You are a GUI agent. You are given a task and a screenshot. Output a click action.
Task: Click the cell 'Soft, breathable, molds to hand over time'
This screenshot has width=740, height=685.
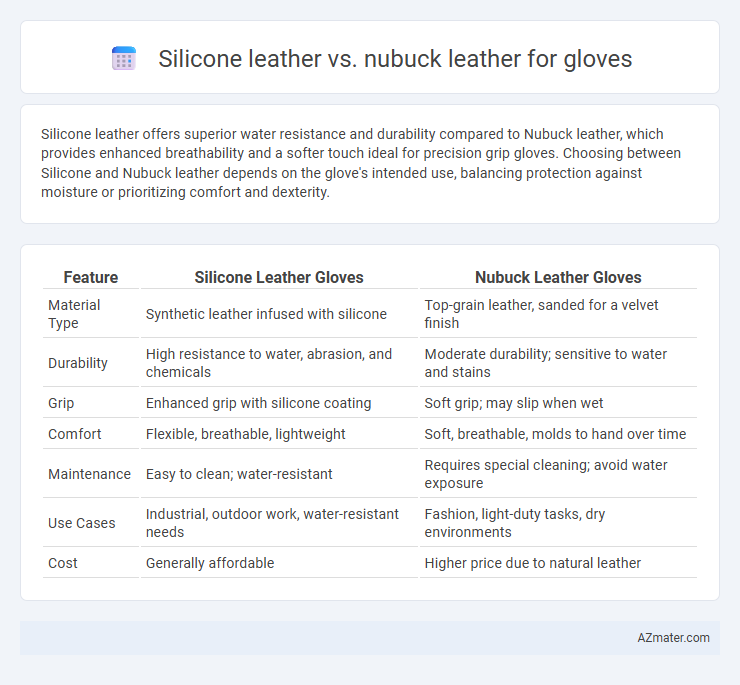(558, 434)
